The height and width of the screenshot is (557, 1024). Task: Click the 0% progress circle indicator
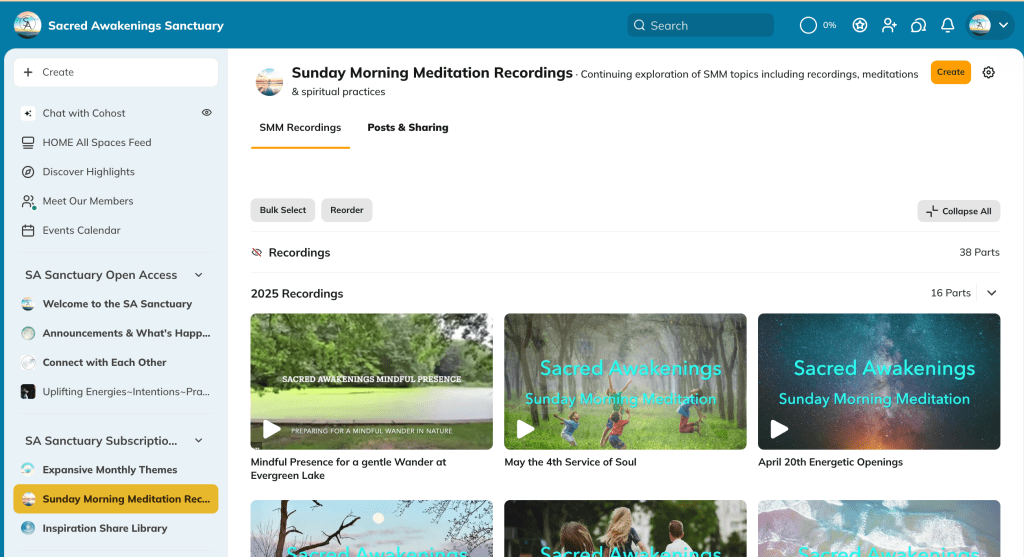808,25
